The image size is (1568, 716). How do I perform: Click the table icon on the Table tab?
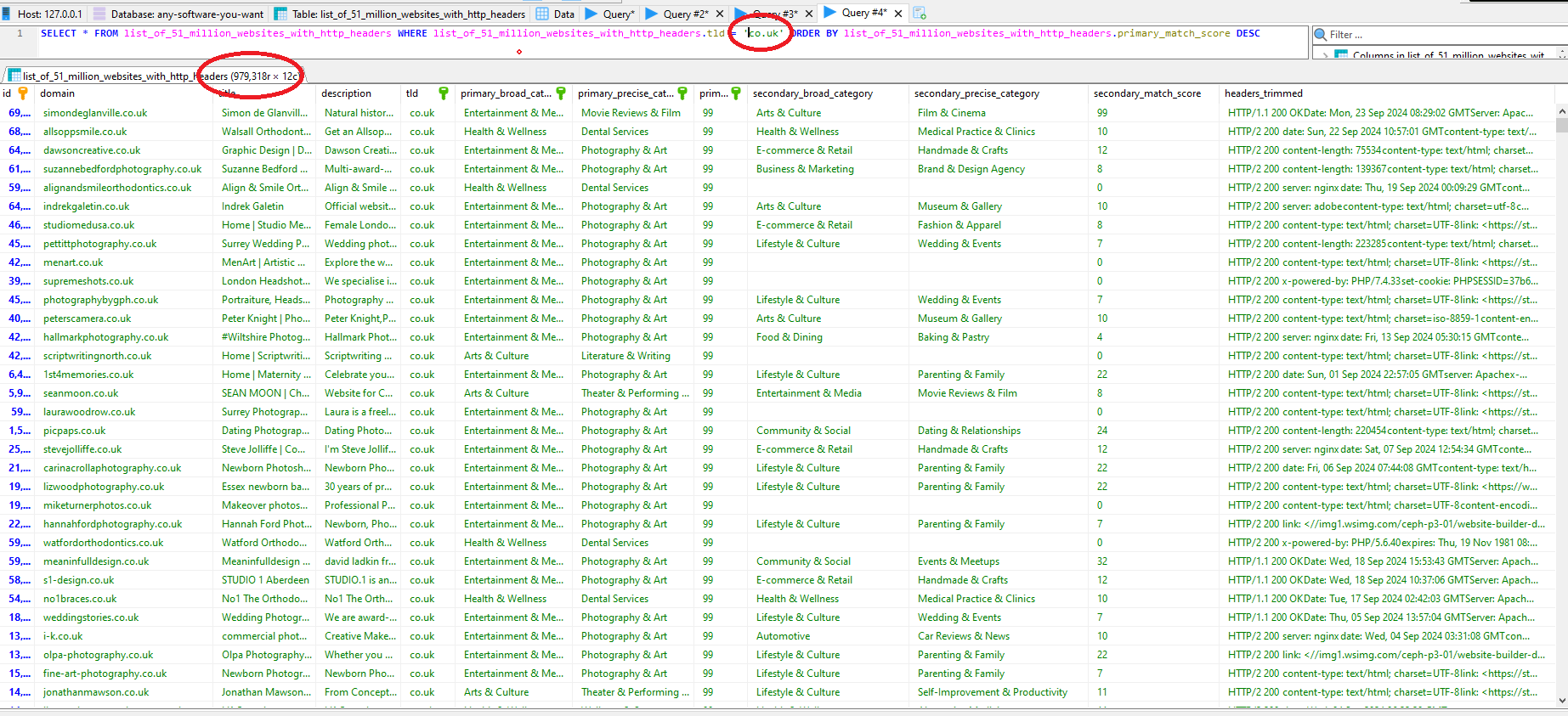tap(281, 14)
